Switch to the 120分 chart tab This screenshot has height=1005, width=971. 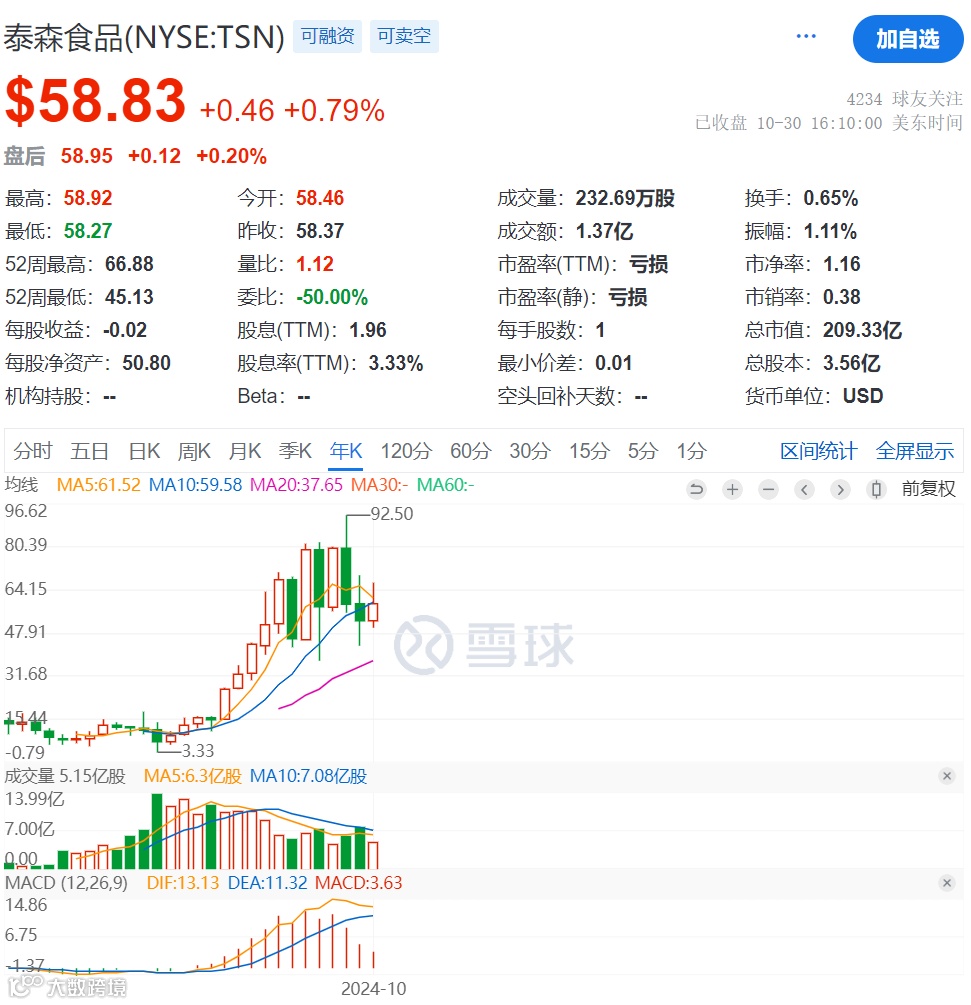click(406, 451)
